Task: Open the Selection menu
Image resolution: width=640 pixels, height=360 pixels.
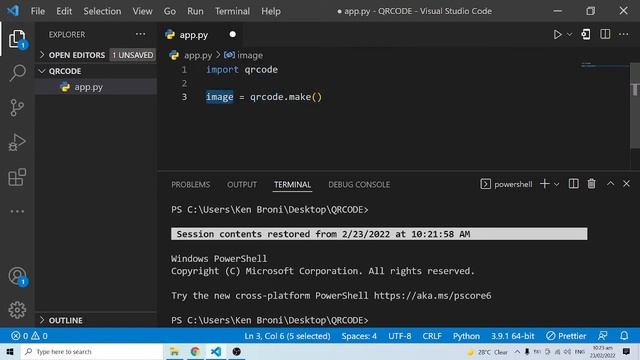Action: click(102, 11)
